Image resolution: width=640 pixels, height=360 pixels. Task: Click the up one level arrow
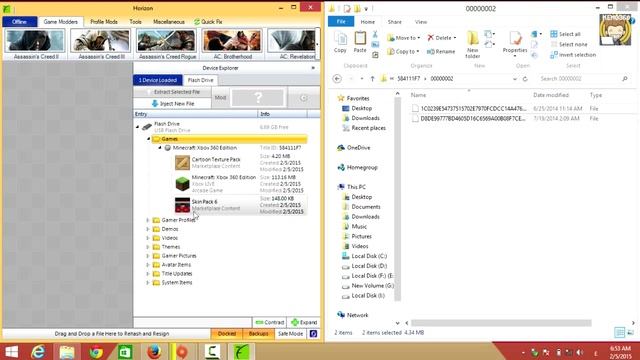coord(372,79)
